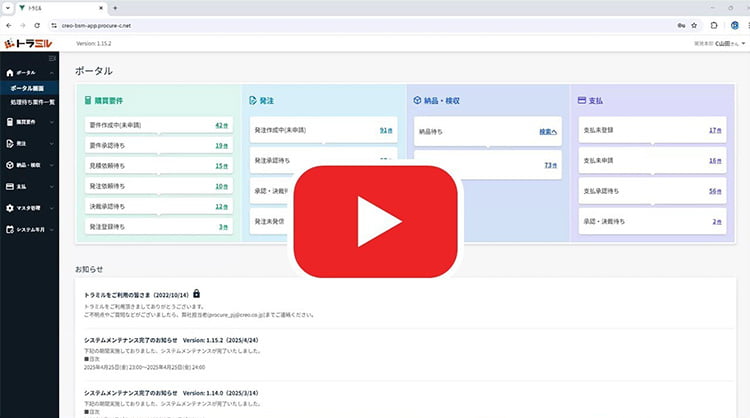
Task: Expand the 支払 sidebar menu chevron
Action: tap(51, 187)
